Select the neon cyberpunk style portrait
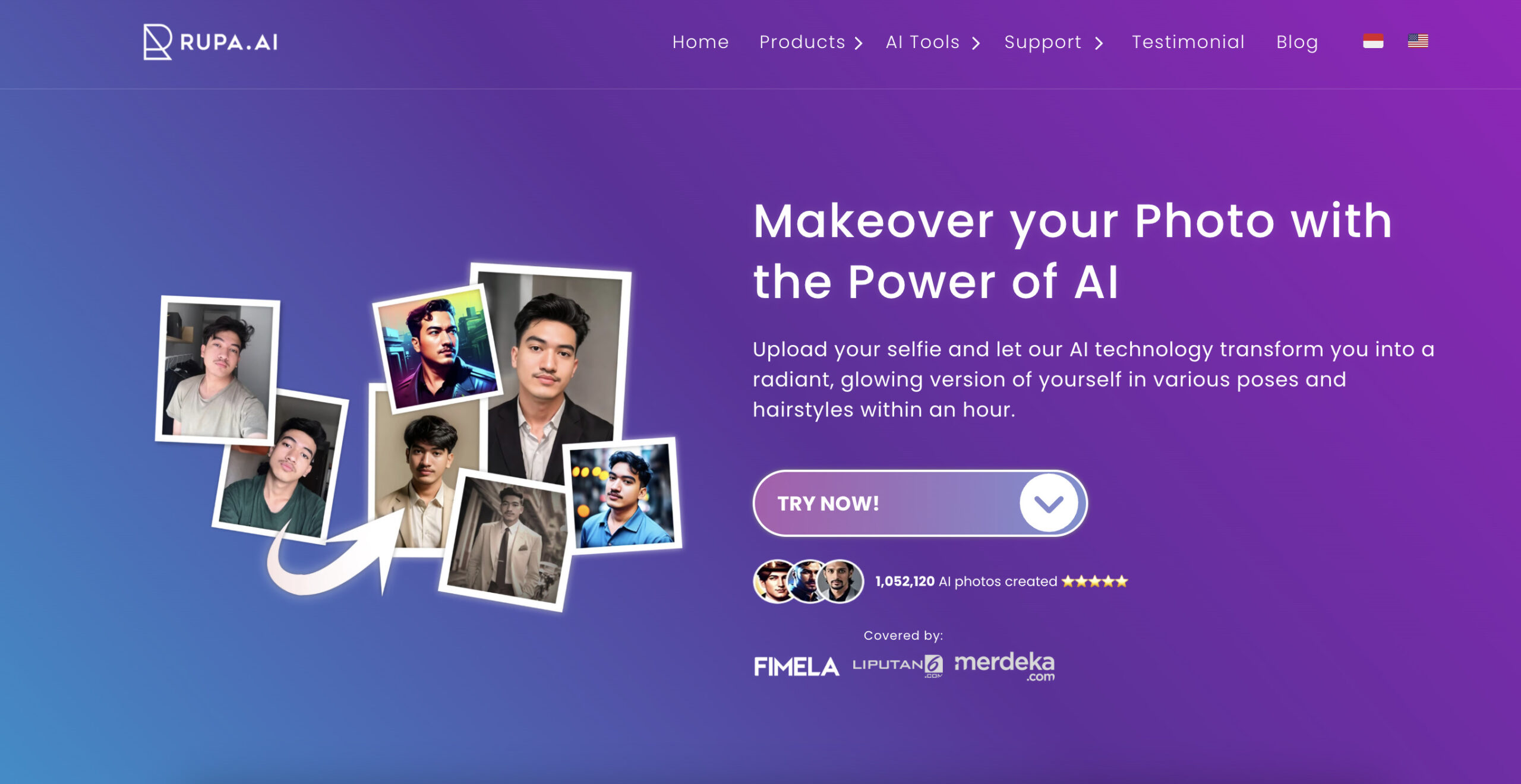The image size is (1521, 784). pos(438,347)
